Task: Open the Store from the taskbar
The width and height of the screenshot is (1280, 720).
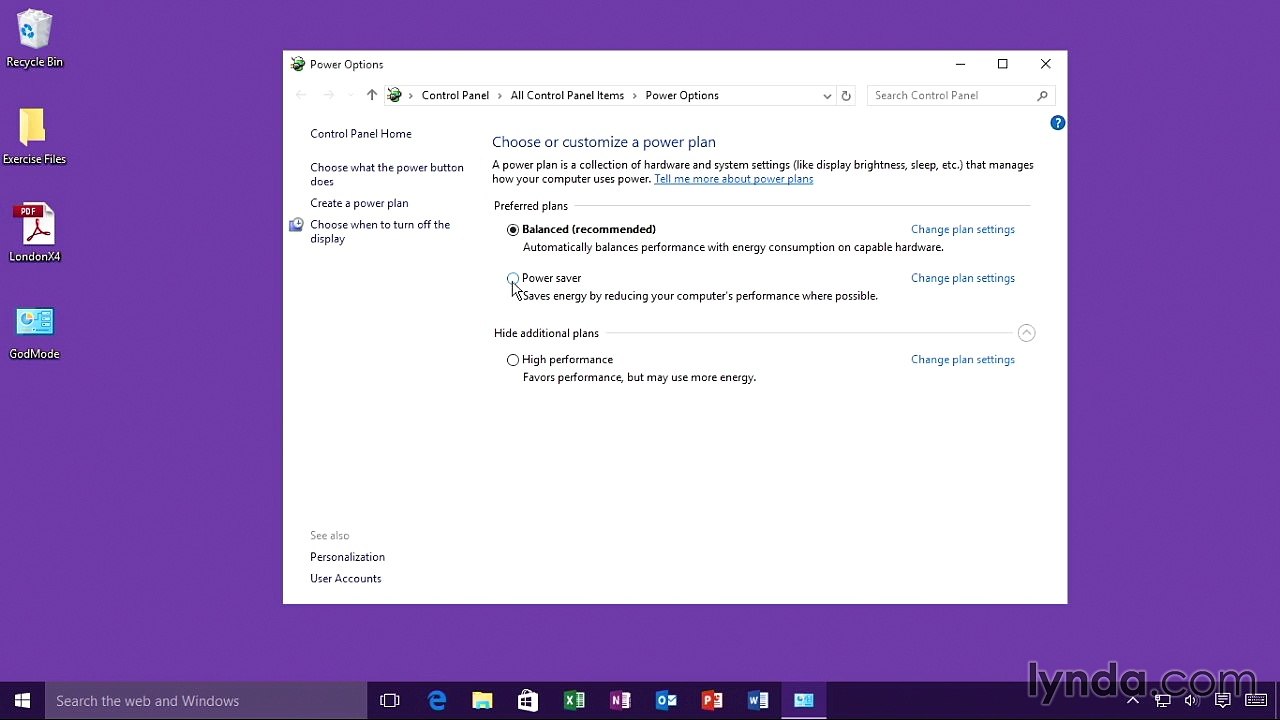Action: point(528,701)
